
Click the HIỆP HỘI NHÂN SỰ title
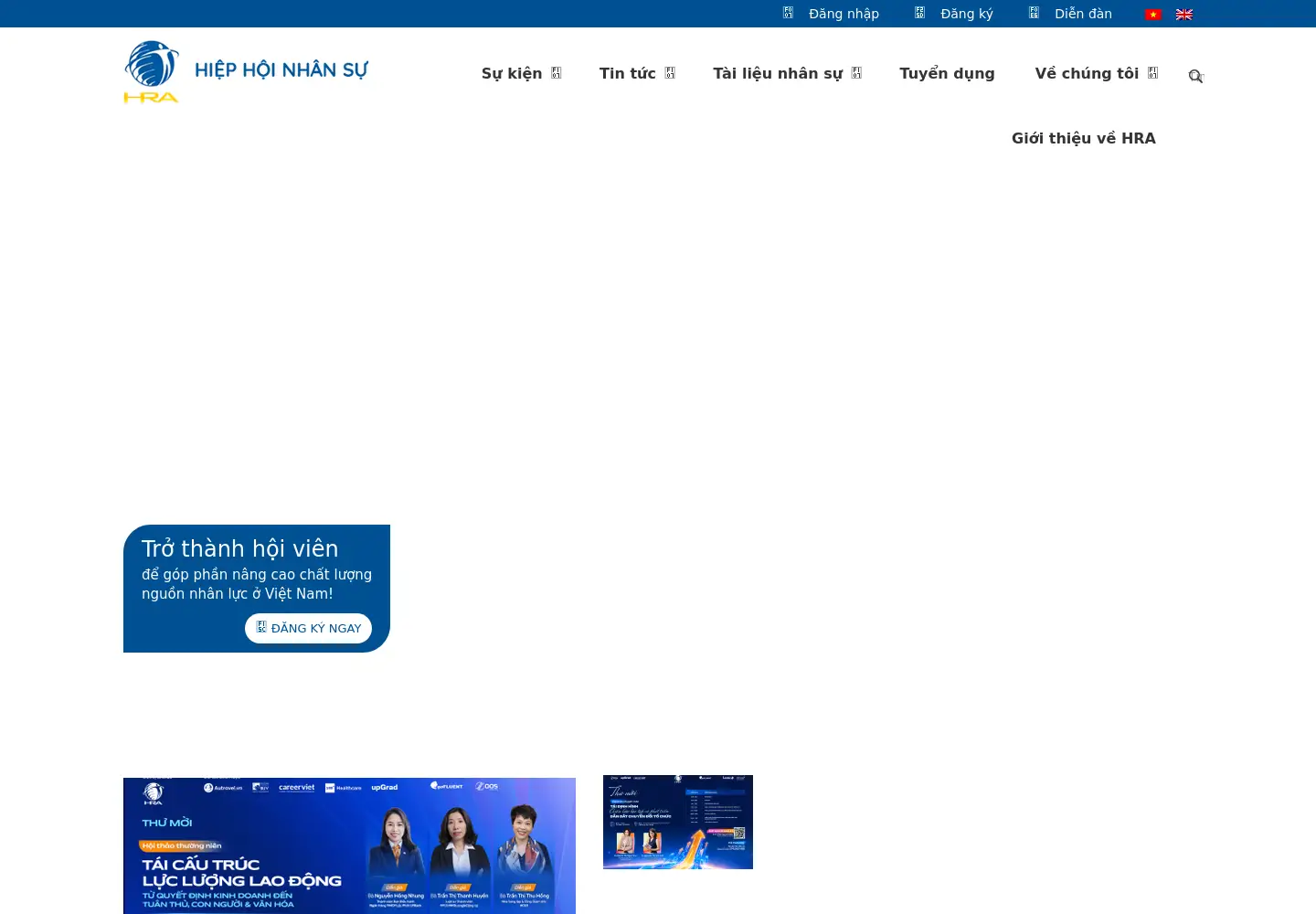click(281, 70)
